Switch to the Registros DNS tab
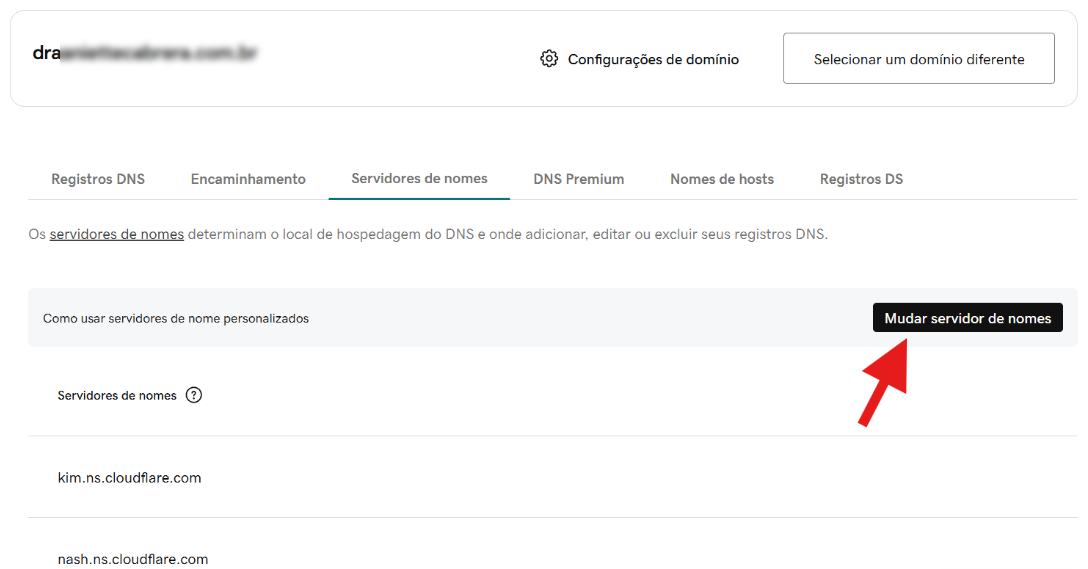 pos(98,179)
